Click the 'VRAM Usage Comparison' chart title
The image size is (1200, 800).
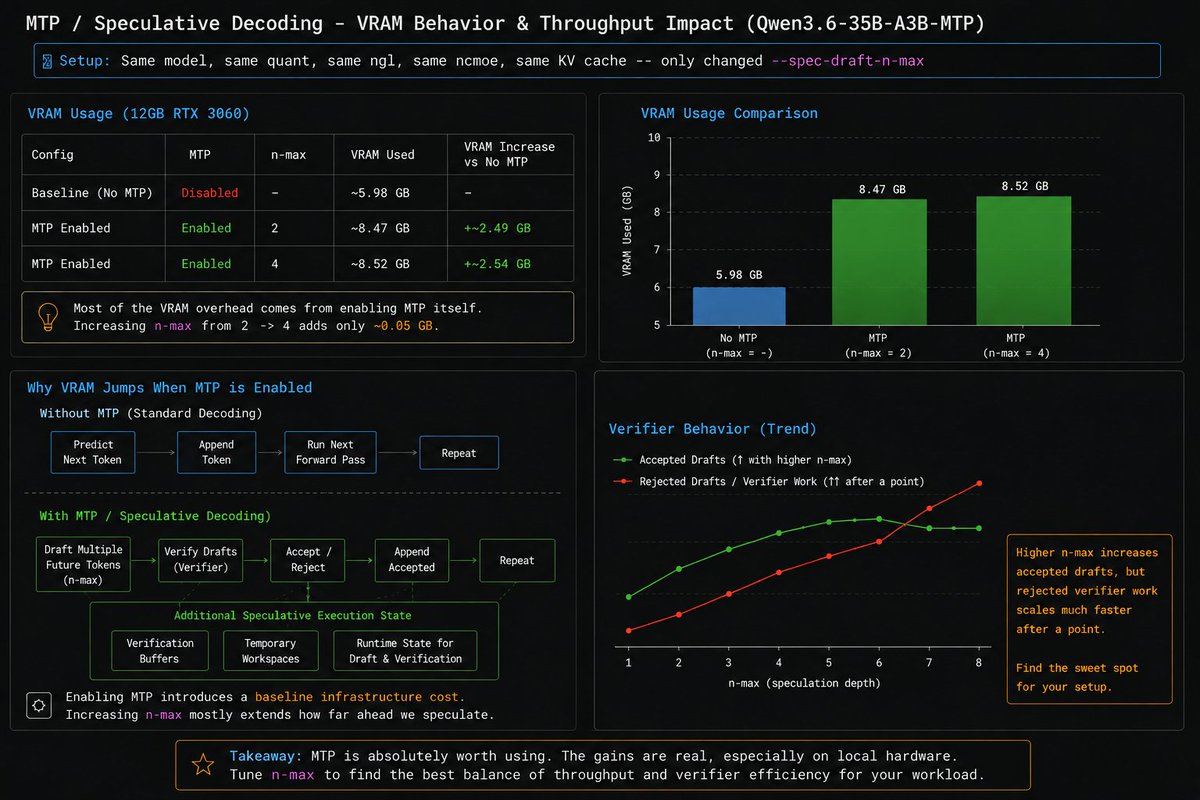(729, 113)
